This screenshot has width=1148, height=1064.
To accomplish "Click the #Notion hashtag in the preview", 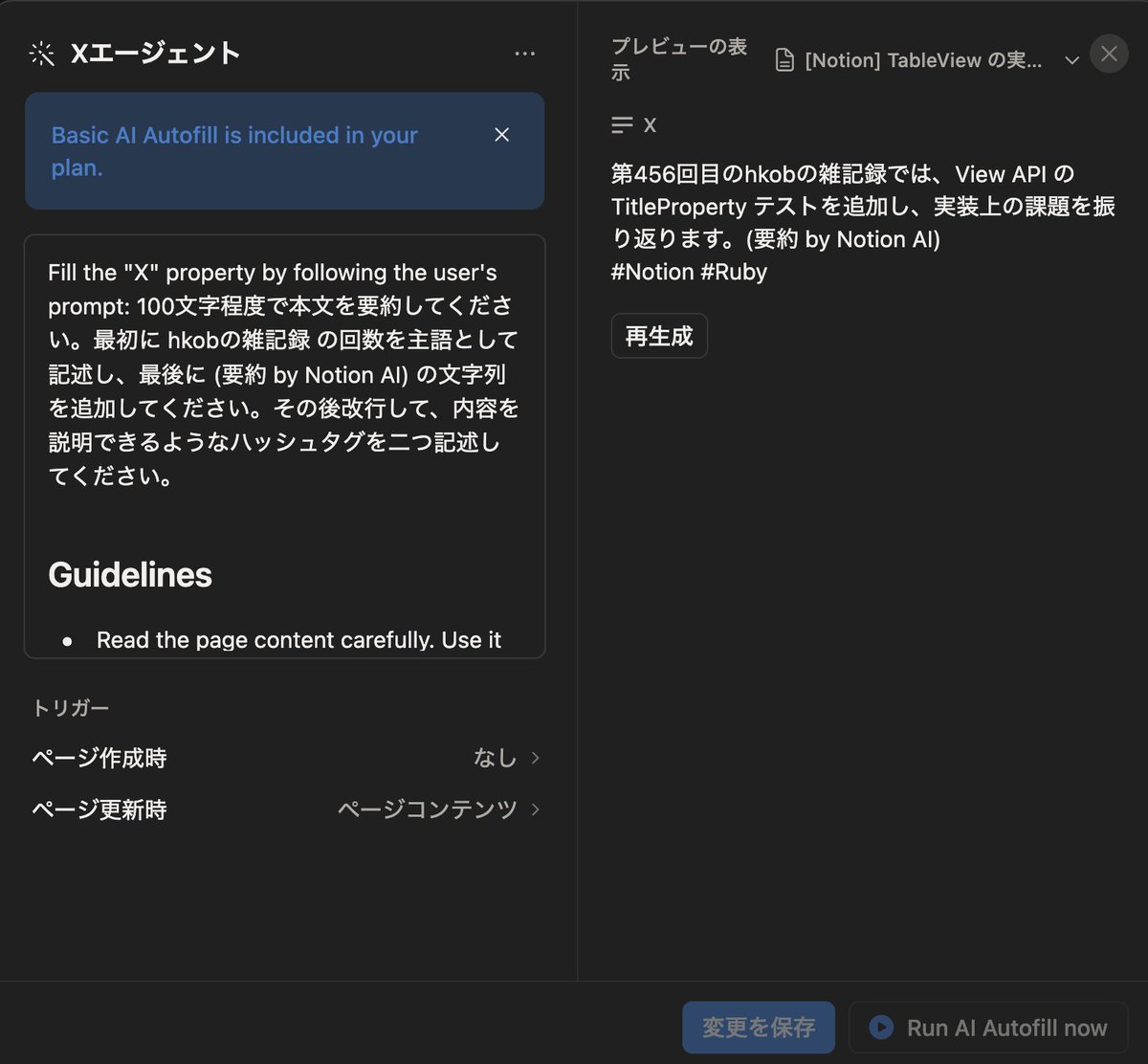I will (658, 272).
